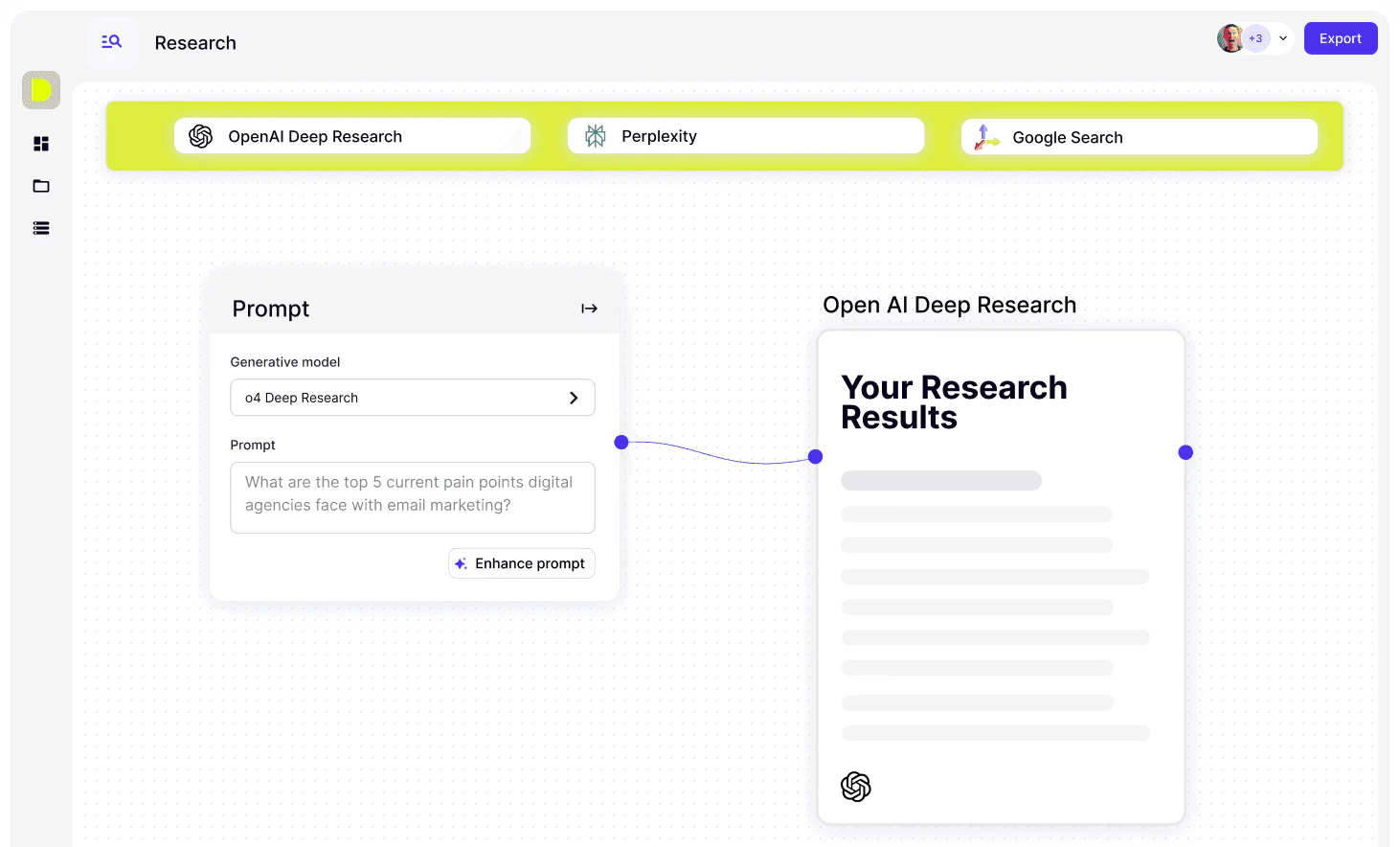This screenshot has height=847, width=1400.
Task: Select the Perplexity source tab
Action: 745,136
